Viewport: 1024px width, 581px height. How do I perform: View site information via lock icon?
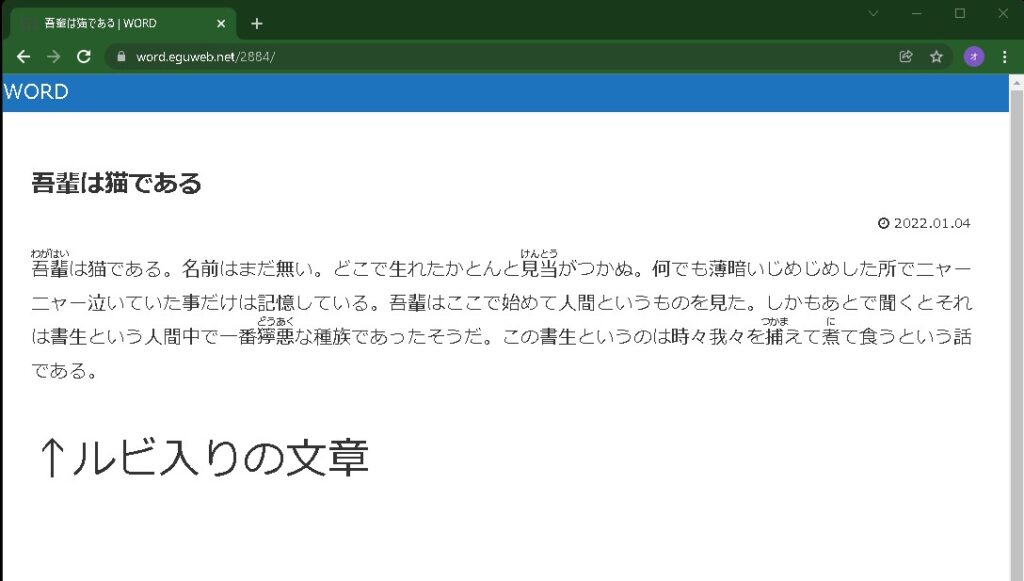122,57
